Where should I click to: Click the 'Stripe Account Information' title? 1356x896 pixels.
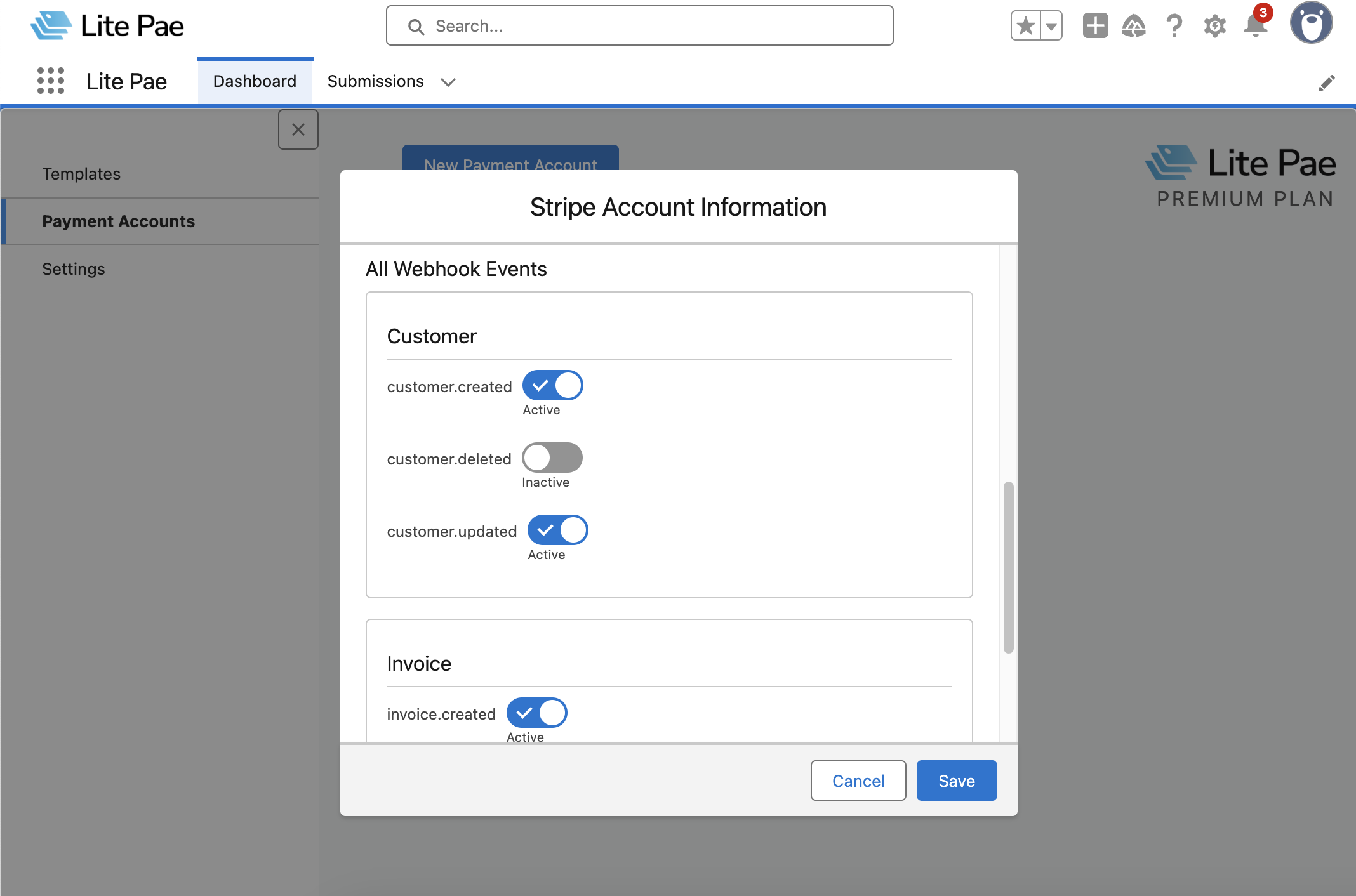click(678, 207)
